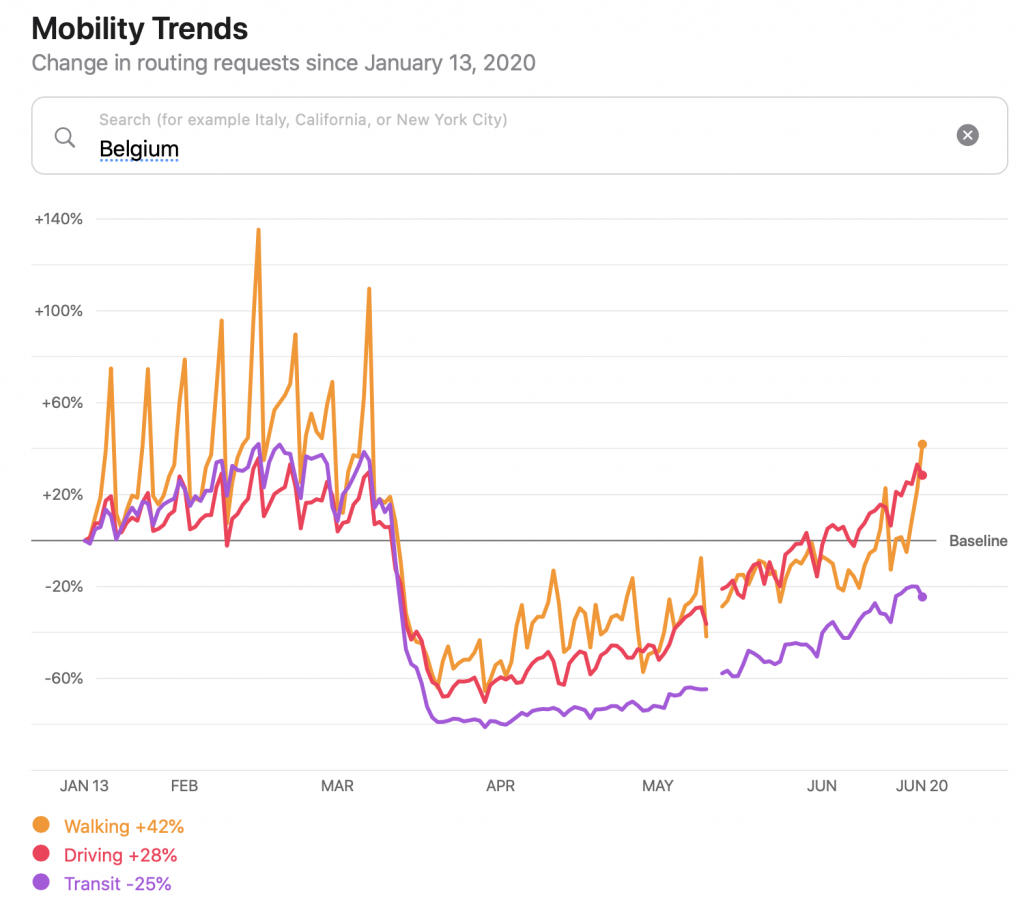Click the purple transit endpoint dot on chart
This screenshot has width=1024, height=915.
coord(922,597)
